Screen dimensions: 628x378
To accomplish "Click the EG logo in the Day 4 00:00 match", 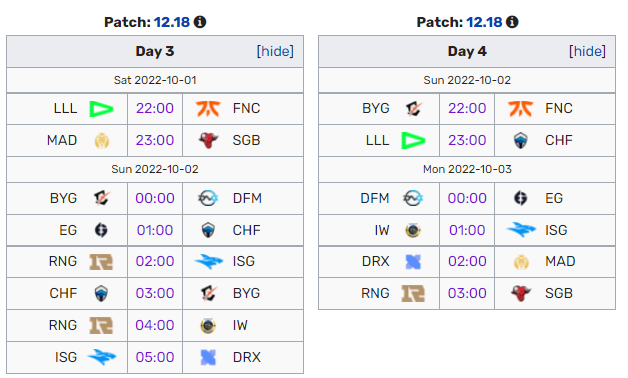I will (x=520, y=198).
